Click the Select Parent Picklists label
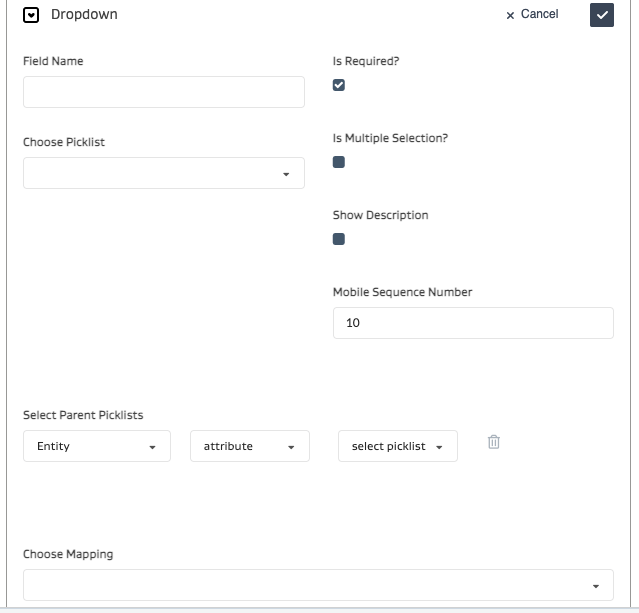Screen dimensions: 639x613 pos(90,415)
